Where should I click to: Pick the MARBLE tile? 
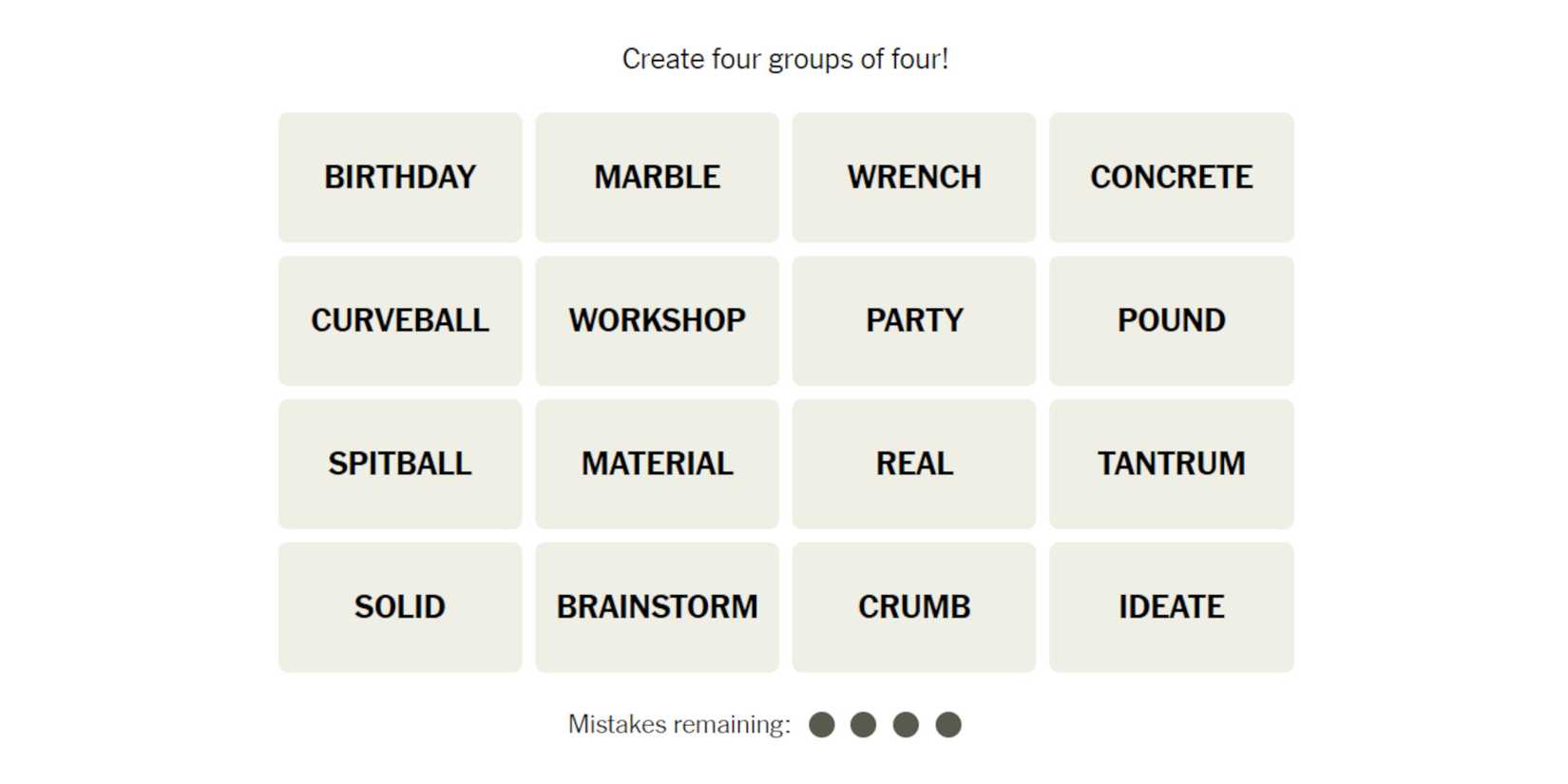click(657, 178)
